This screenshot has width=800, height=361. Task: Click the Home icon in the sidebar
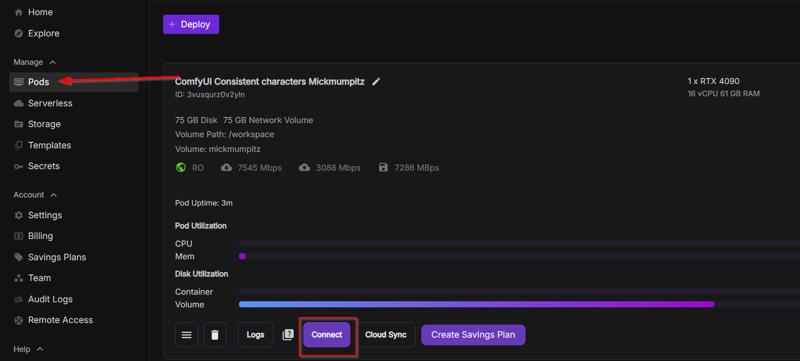(19, 12)
